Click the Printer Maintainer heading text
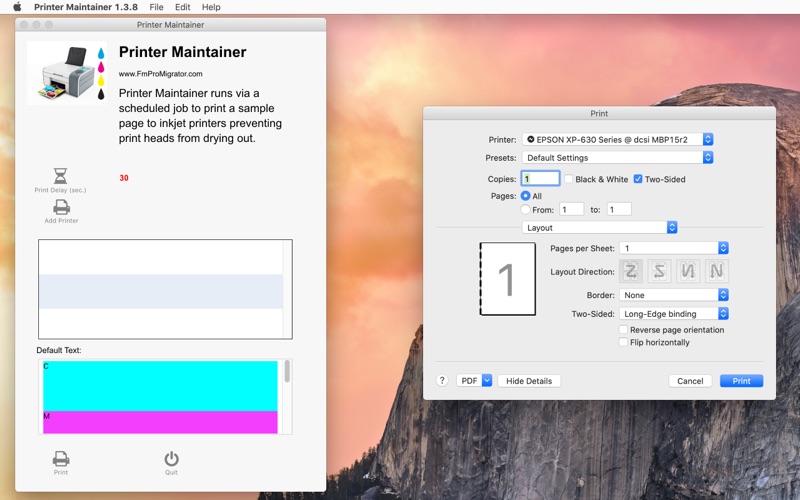 click(x=183, y=52)
